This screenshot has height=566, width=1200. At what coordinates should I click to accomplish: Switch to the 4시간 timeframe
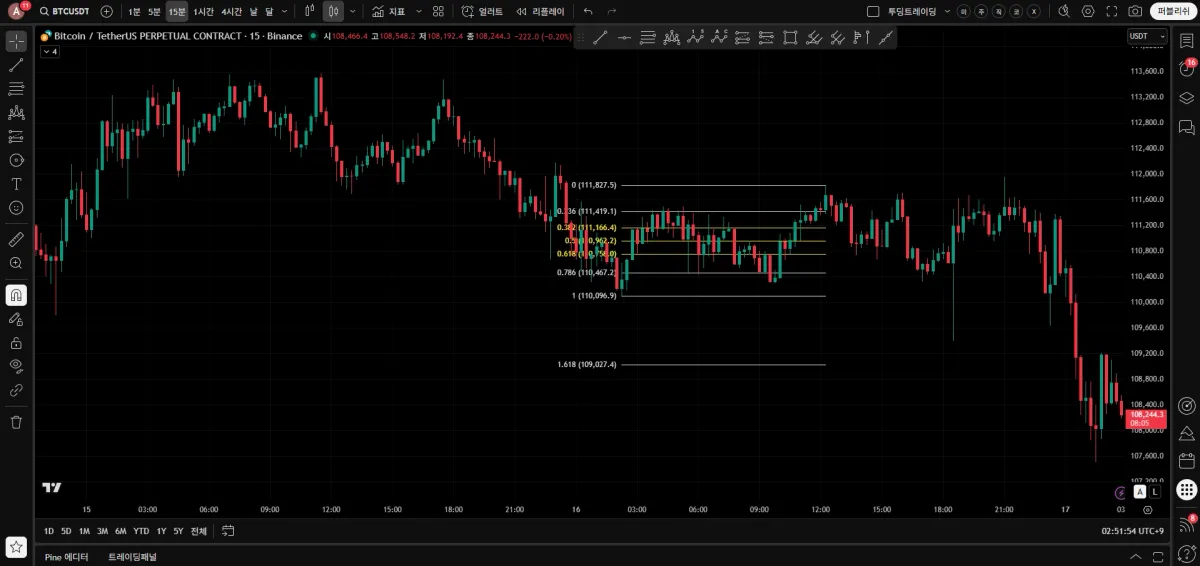231,11
